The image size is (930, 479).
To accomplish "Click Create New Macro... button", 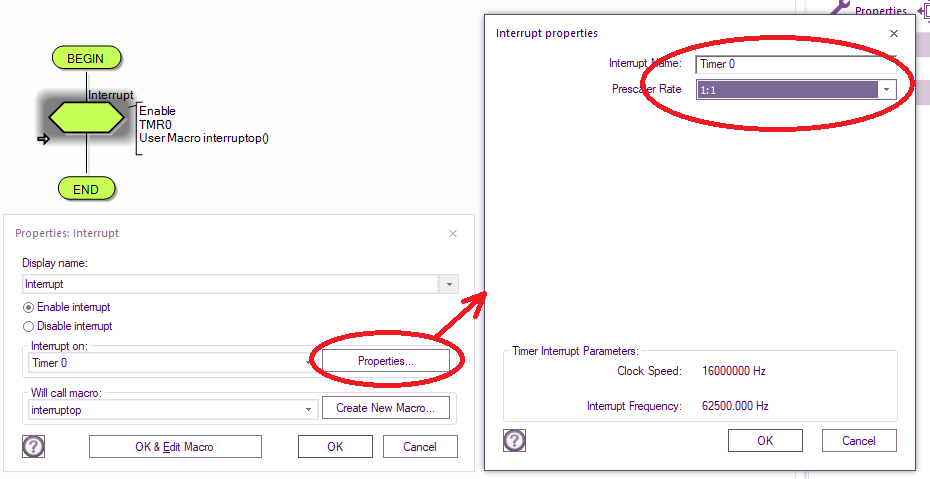I will point(386,408).
